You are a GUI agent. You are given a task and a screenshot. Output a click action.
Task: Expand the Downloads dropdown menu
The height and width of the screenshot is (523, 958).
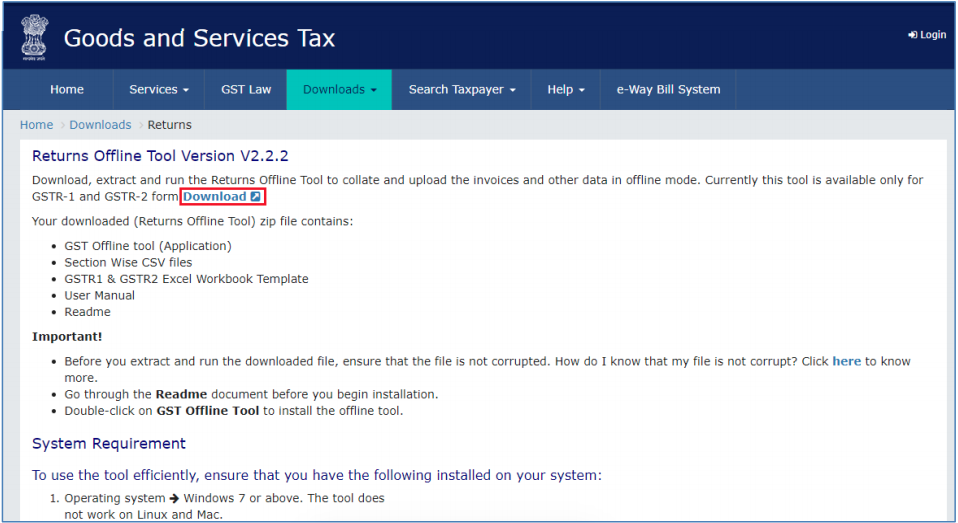tap(339, 89)
